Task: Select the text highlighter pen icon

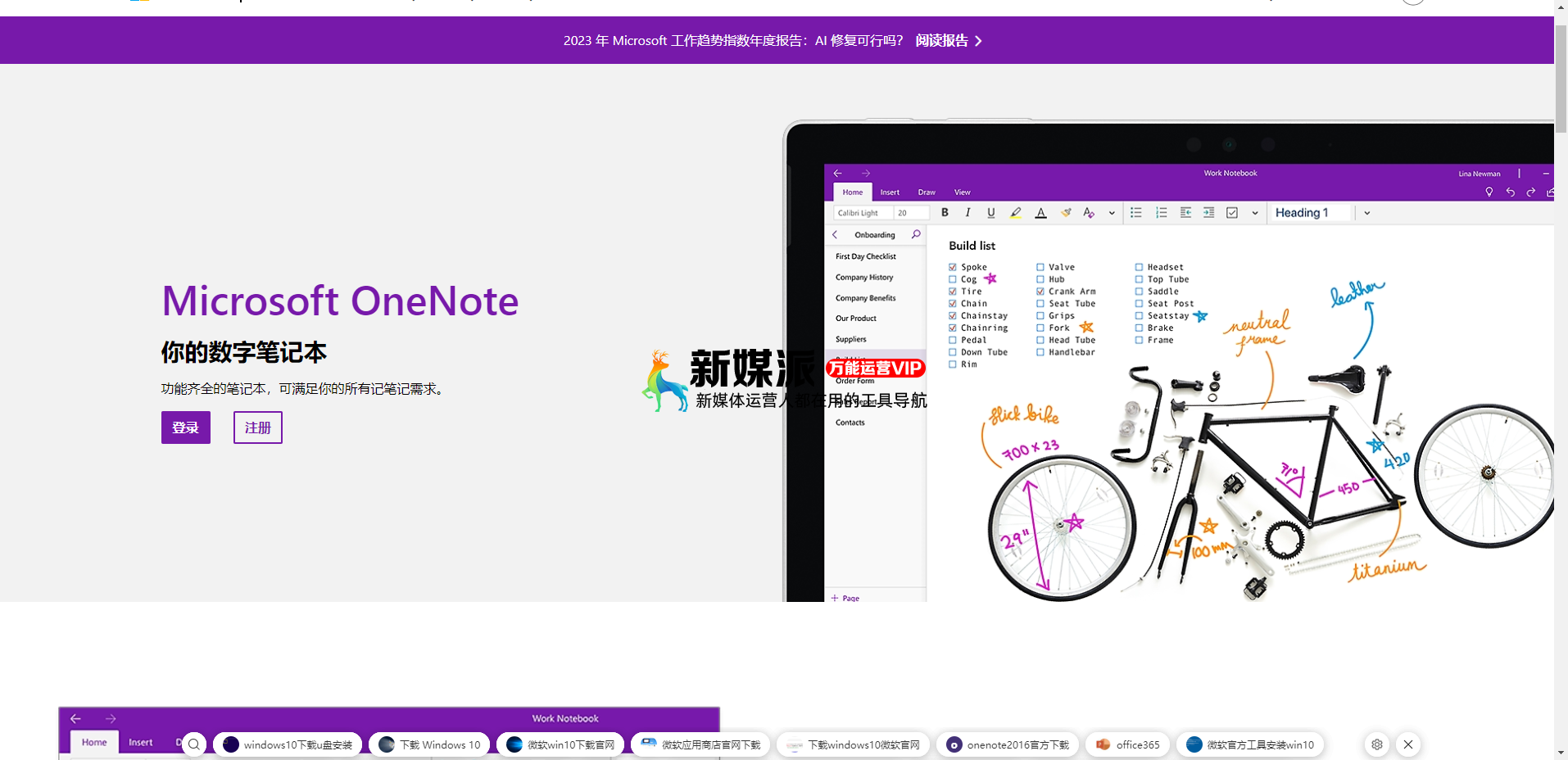Action: pos(1016,212)
